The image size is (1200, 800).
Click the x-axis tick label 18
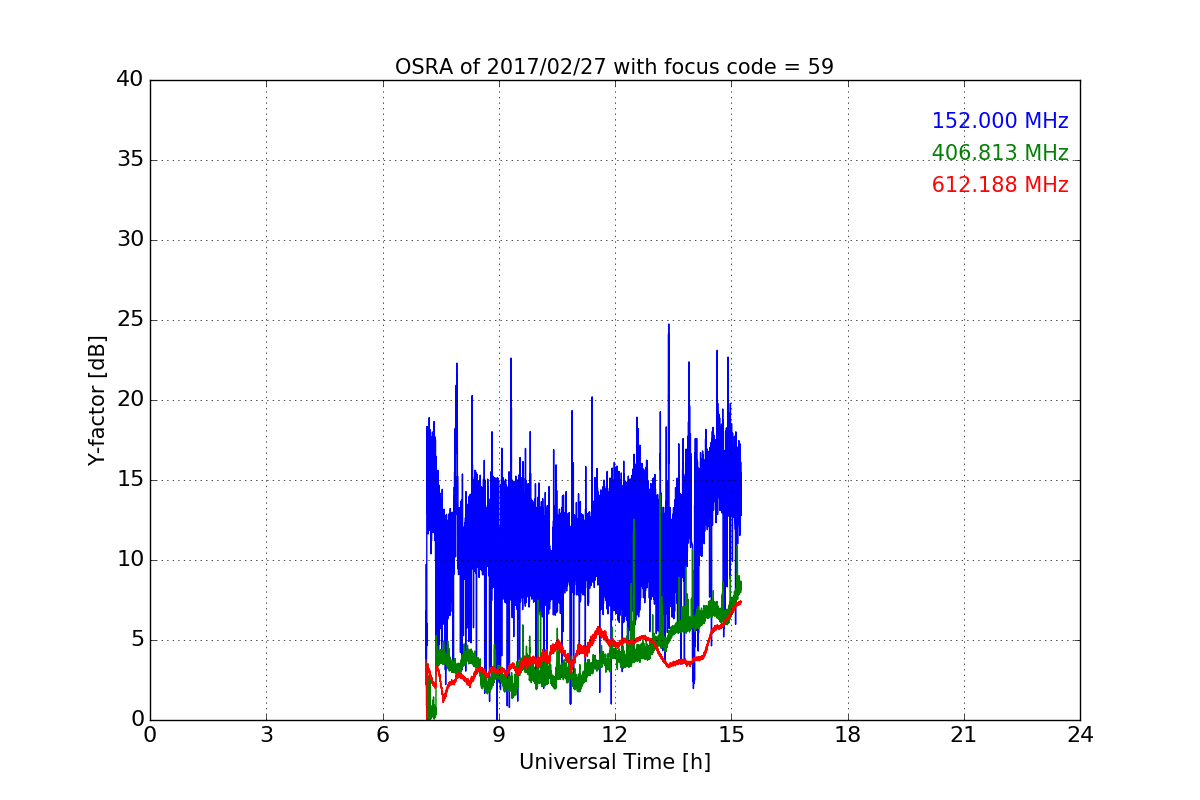click(x=847, y=735)
